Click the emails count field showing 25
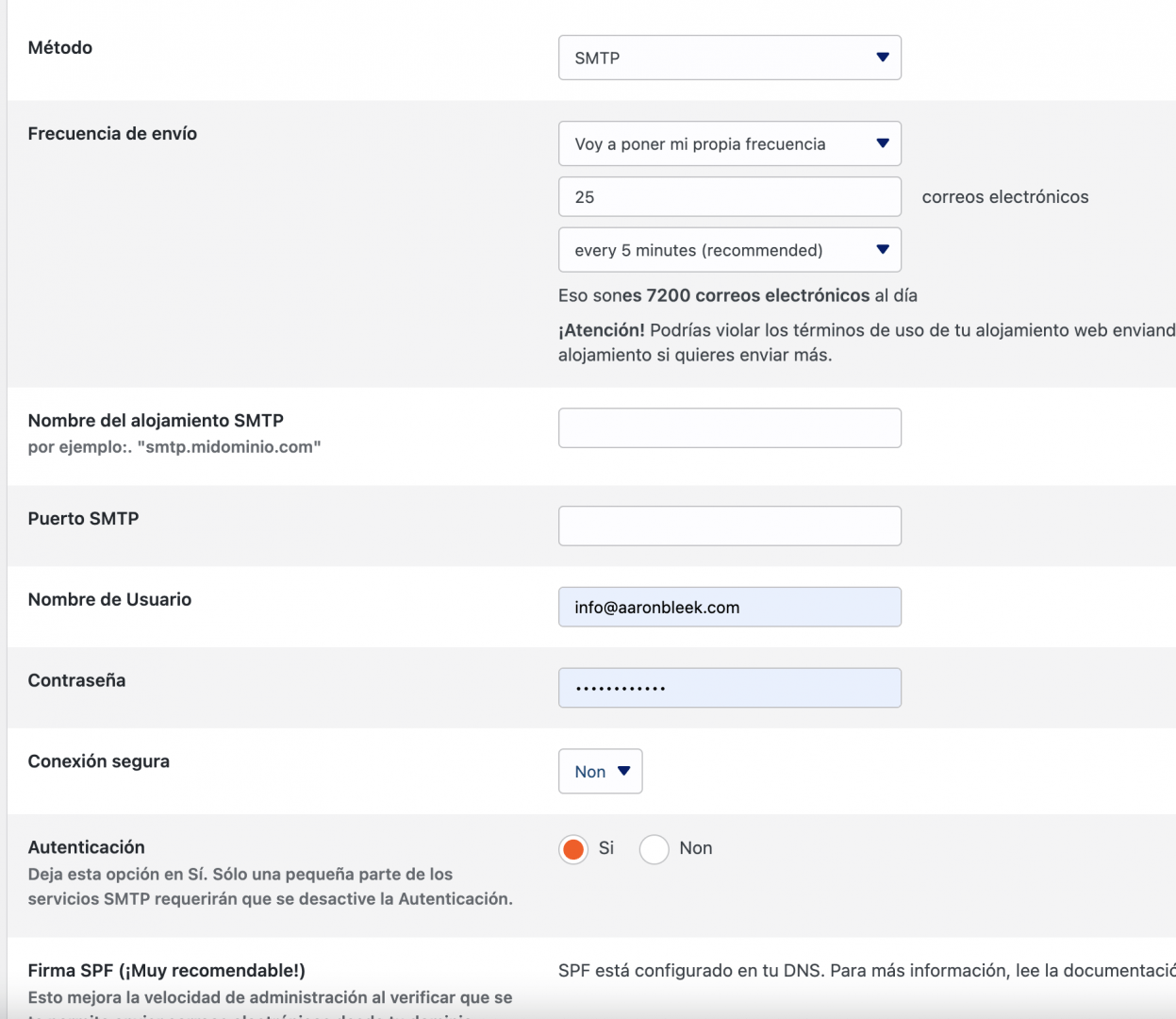This screenshot has width=1176, height=1019. pos(730,197)
